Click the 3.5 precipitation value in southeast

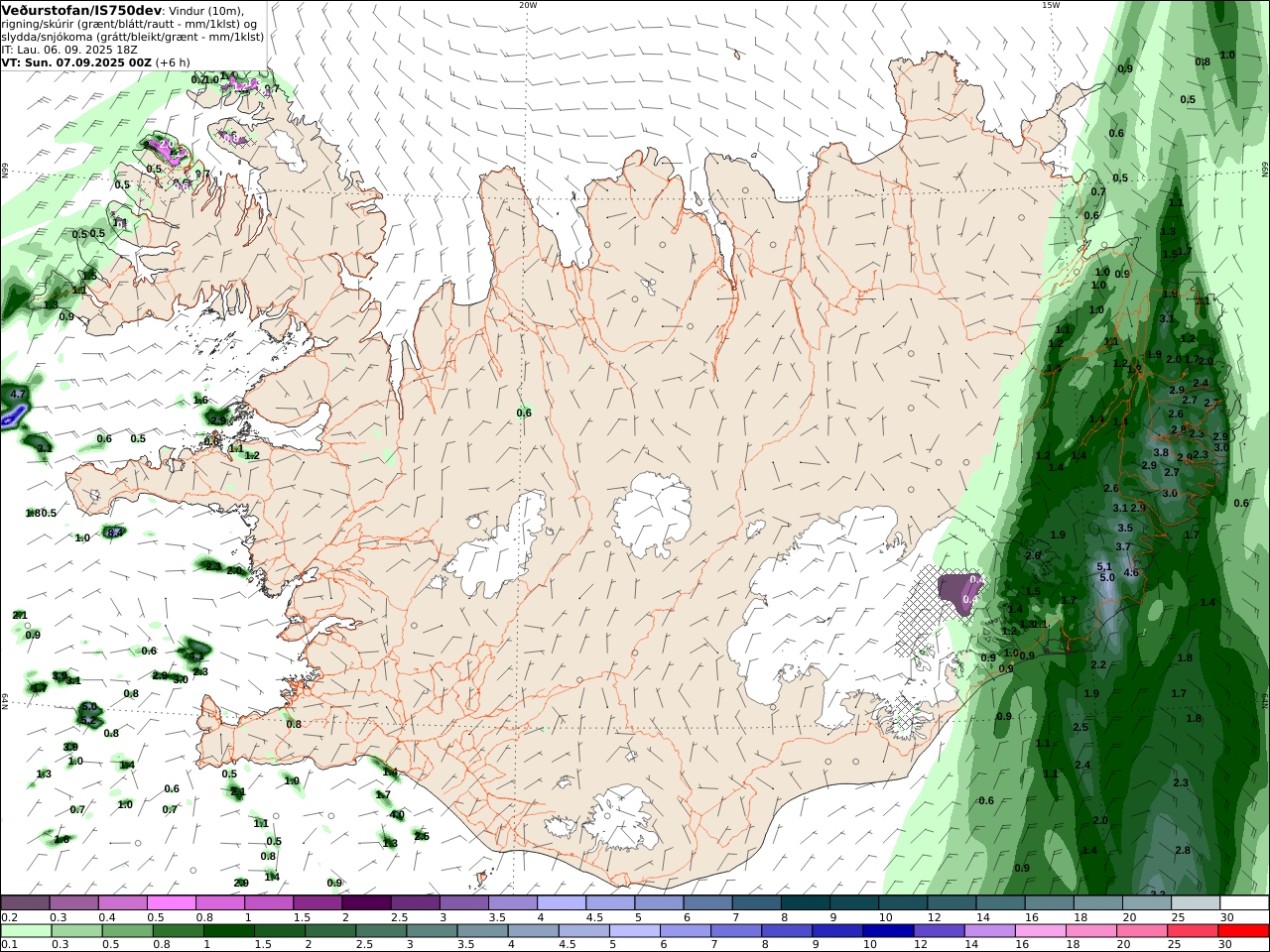tap(1125, 528)
